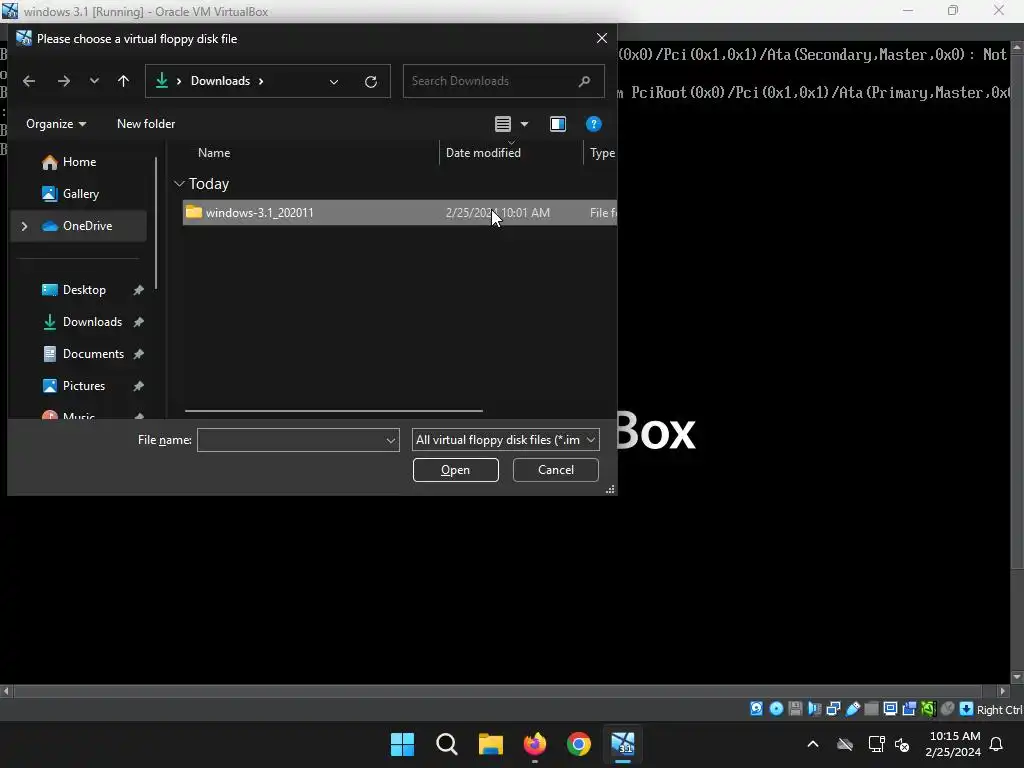The image size is (1024, 768).
Task: Click the sidebar vertical scrollbar
Action: 156,223
